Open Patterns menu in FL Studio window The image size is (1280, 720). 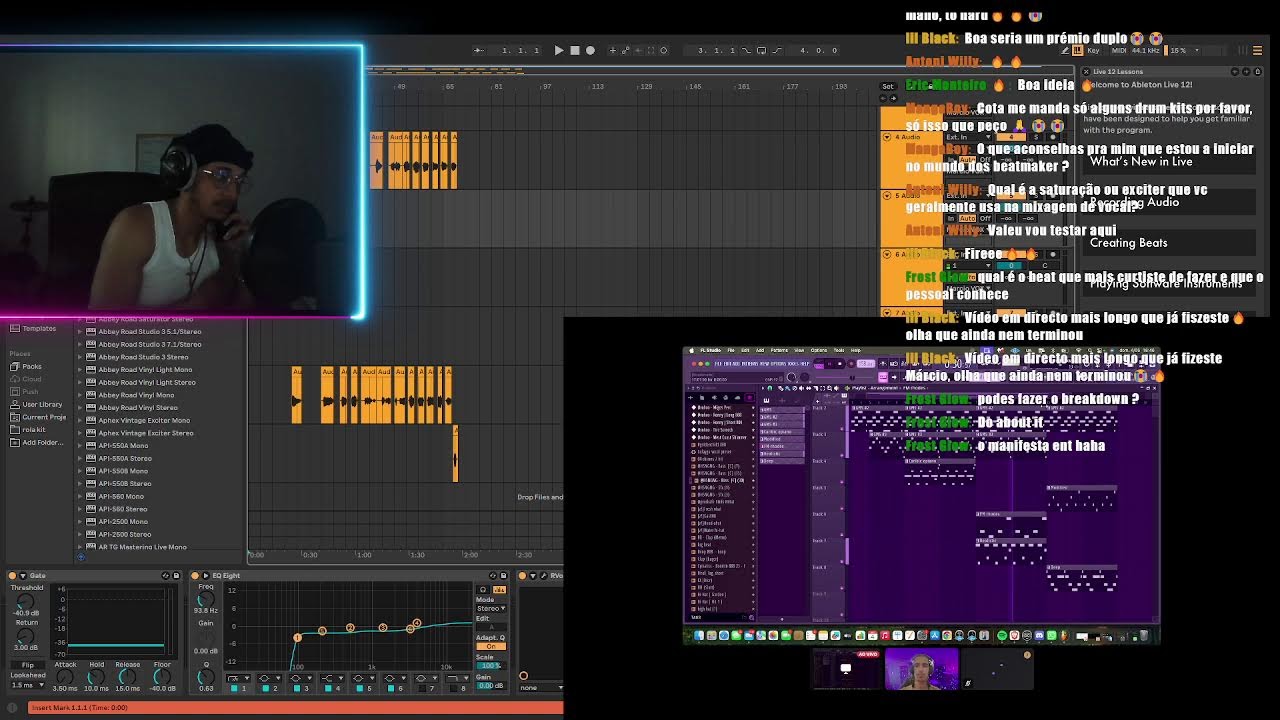(x=779, y=350)
